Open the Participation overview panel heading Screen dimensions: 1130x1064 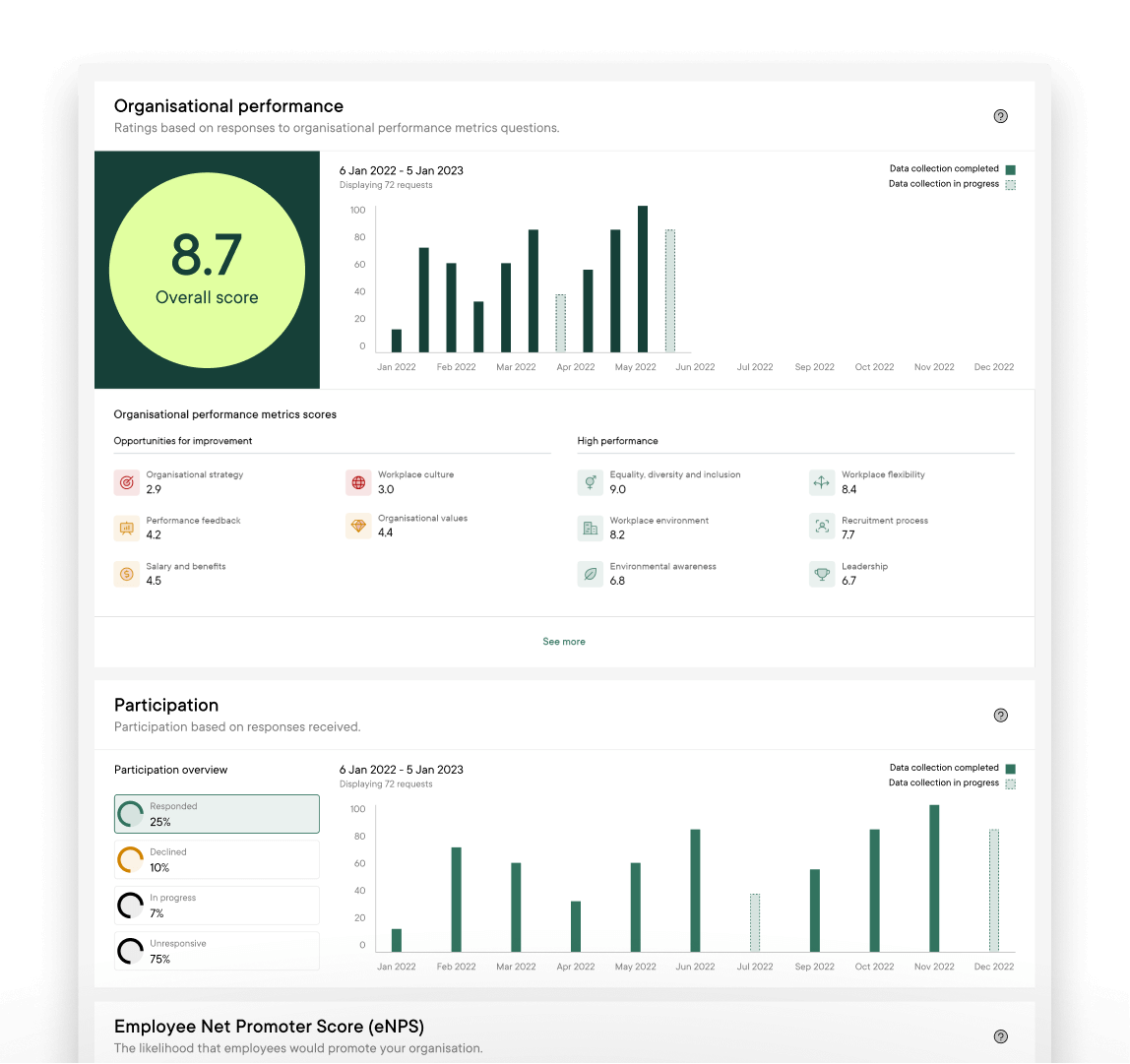coord(171,770)
